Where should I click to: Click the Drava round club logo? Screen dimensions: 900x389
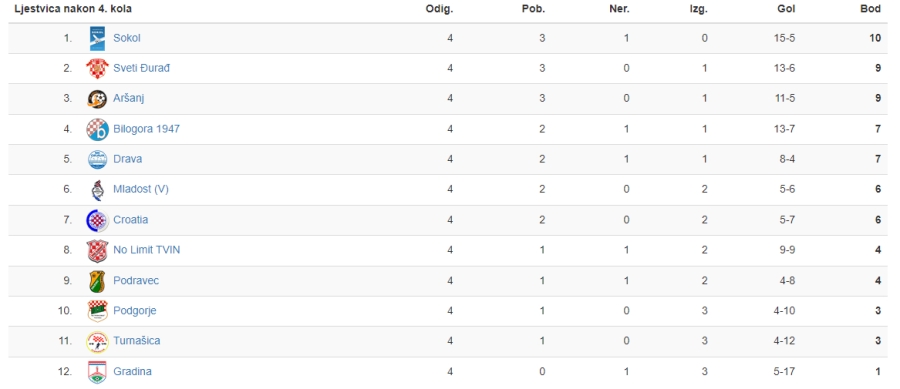point(98,160)
